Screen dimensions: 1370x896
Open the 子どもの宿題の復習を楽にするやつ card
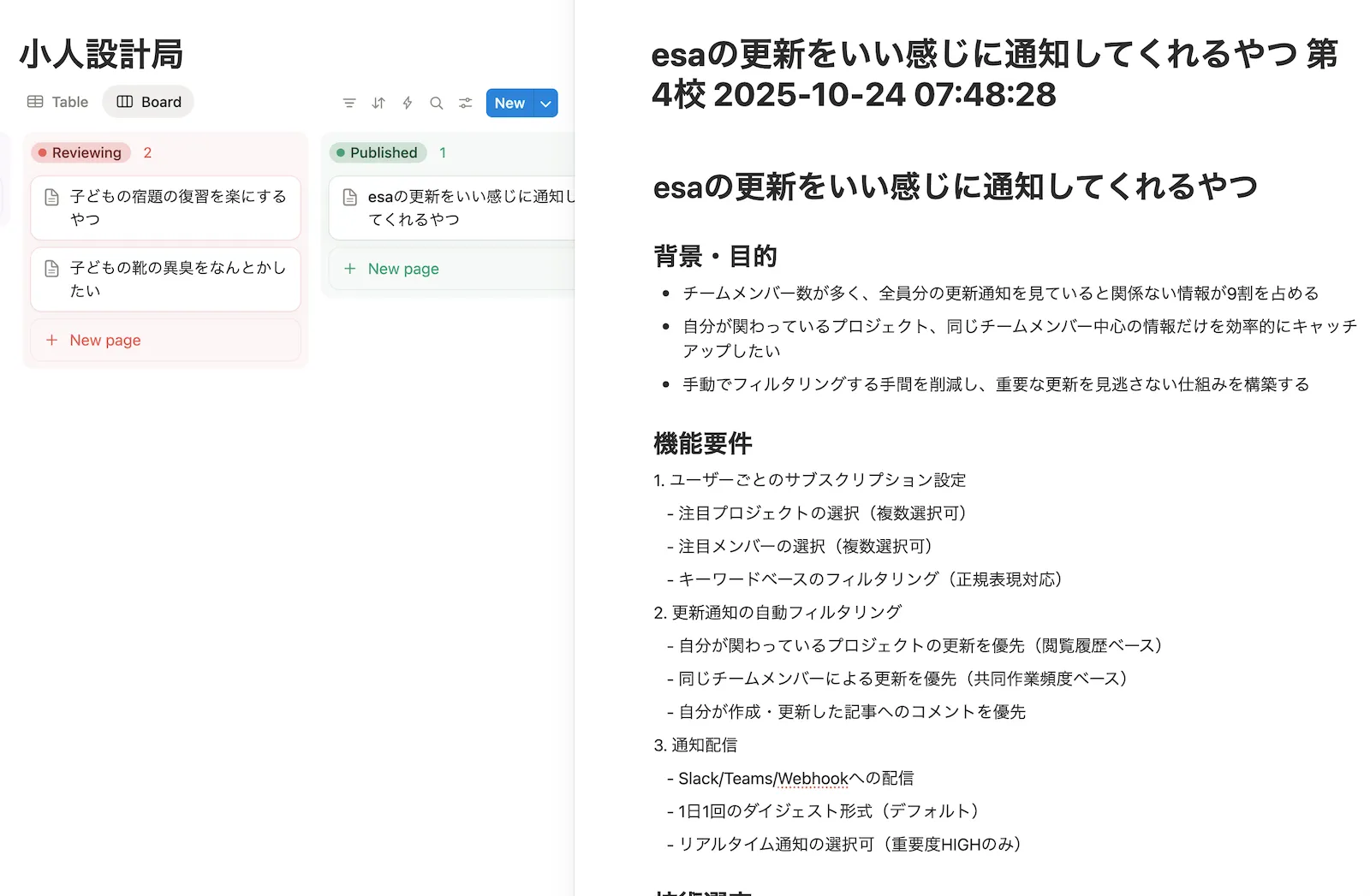coord(178,208)
